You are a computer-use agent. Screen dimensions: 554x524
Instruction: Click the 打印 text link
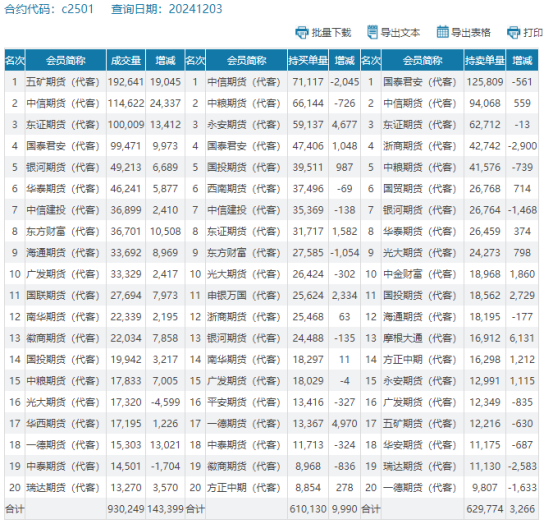(x=533, y=33)
